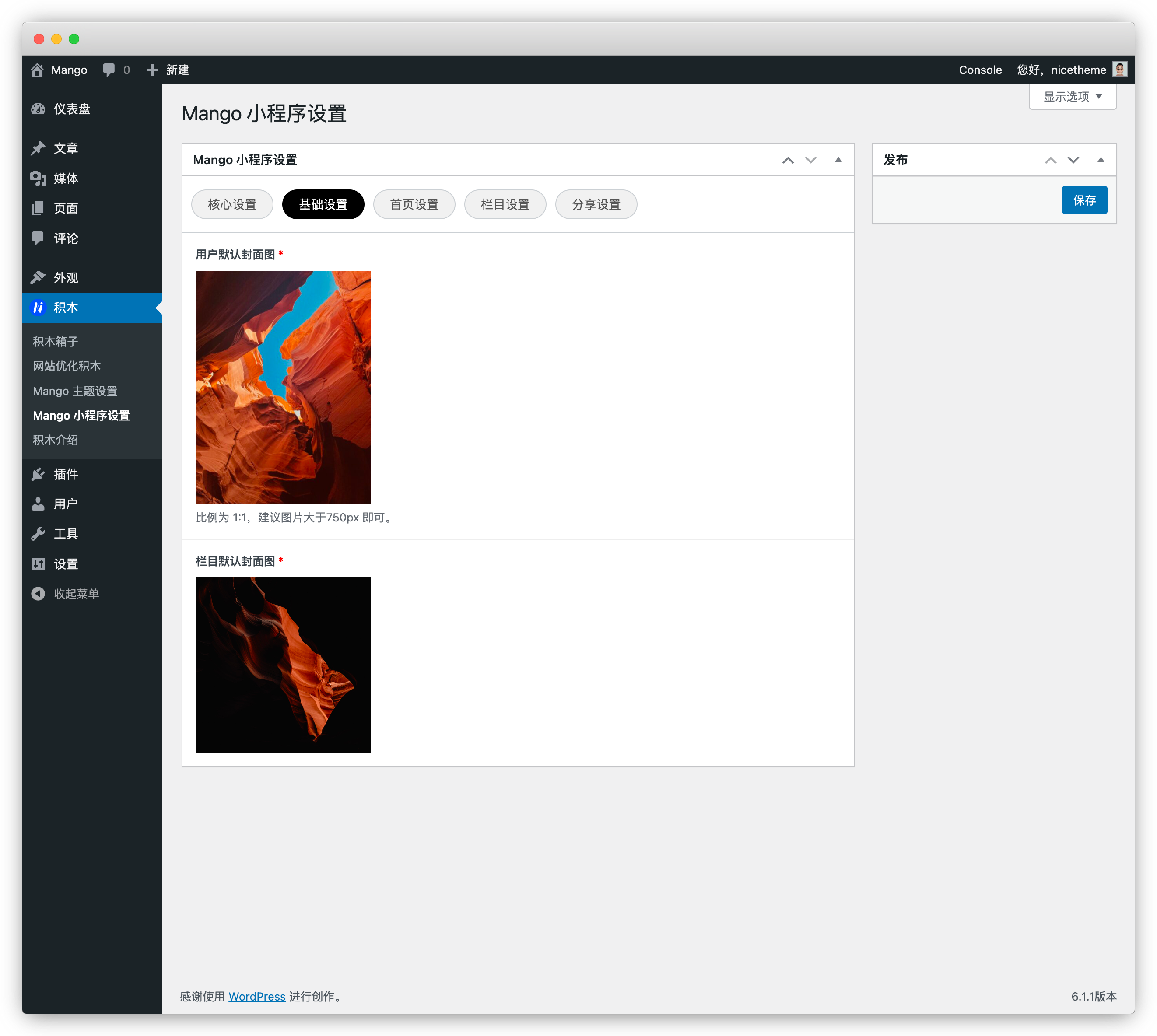Open 仪表盘 menu label

pyautogui.click(x=72, y=109)
